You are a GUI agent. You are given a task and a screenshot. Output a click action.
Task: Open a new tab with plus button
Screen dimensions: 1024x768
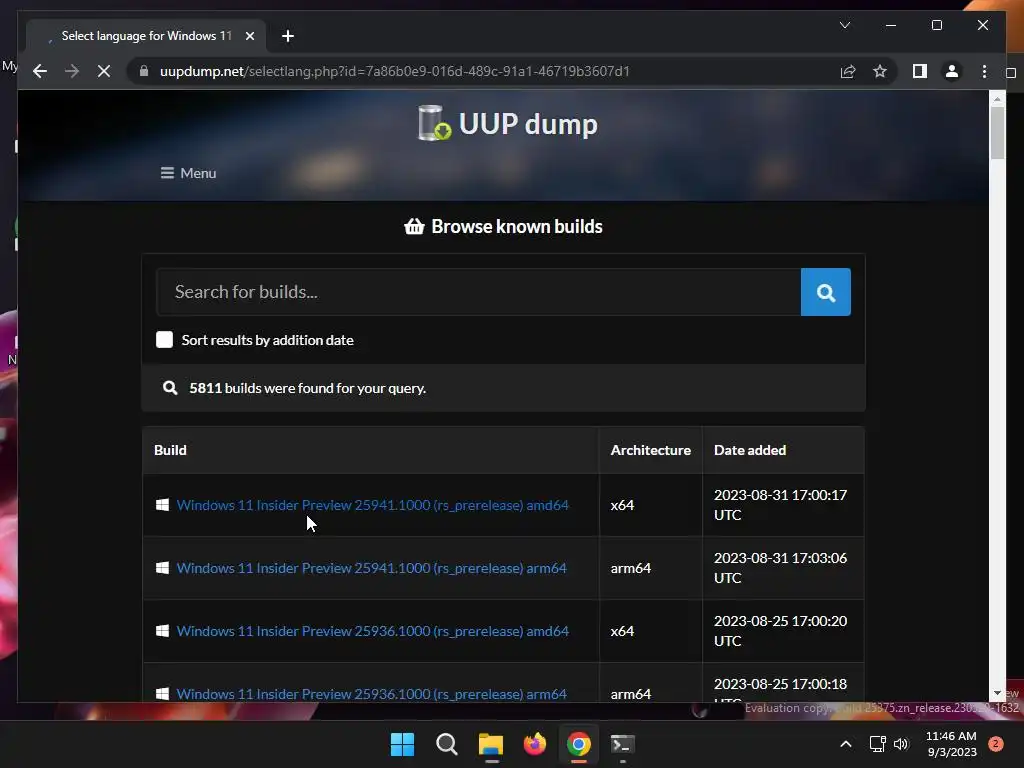[x=288, y=36]
